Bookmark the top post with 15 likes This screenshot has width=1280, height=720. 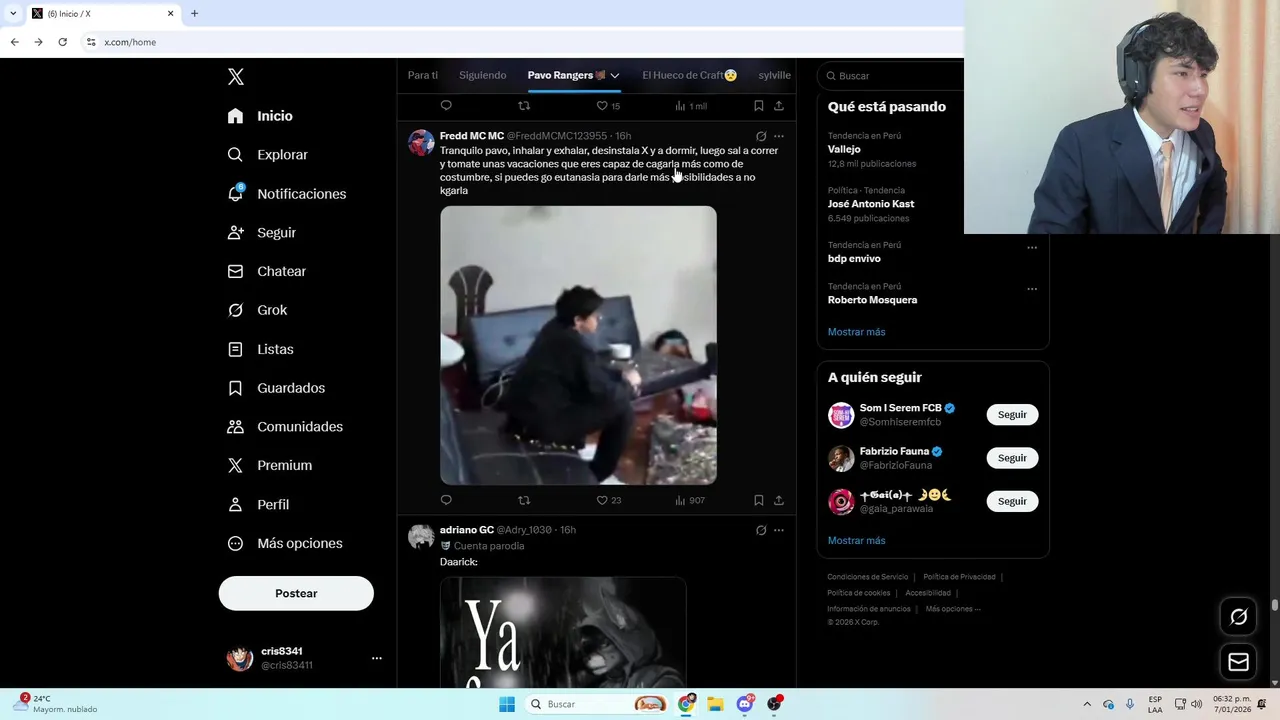point(759,106)
